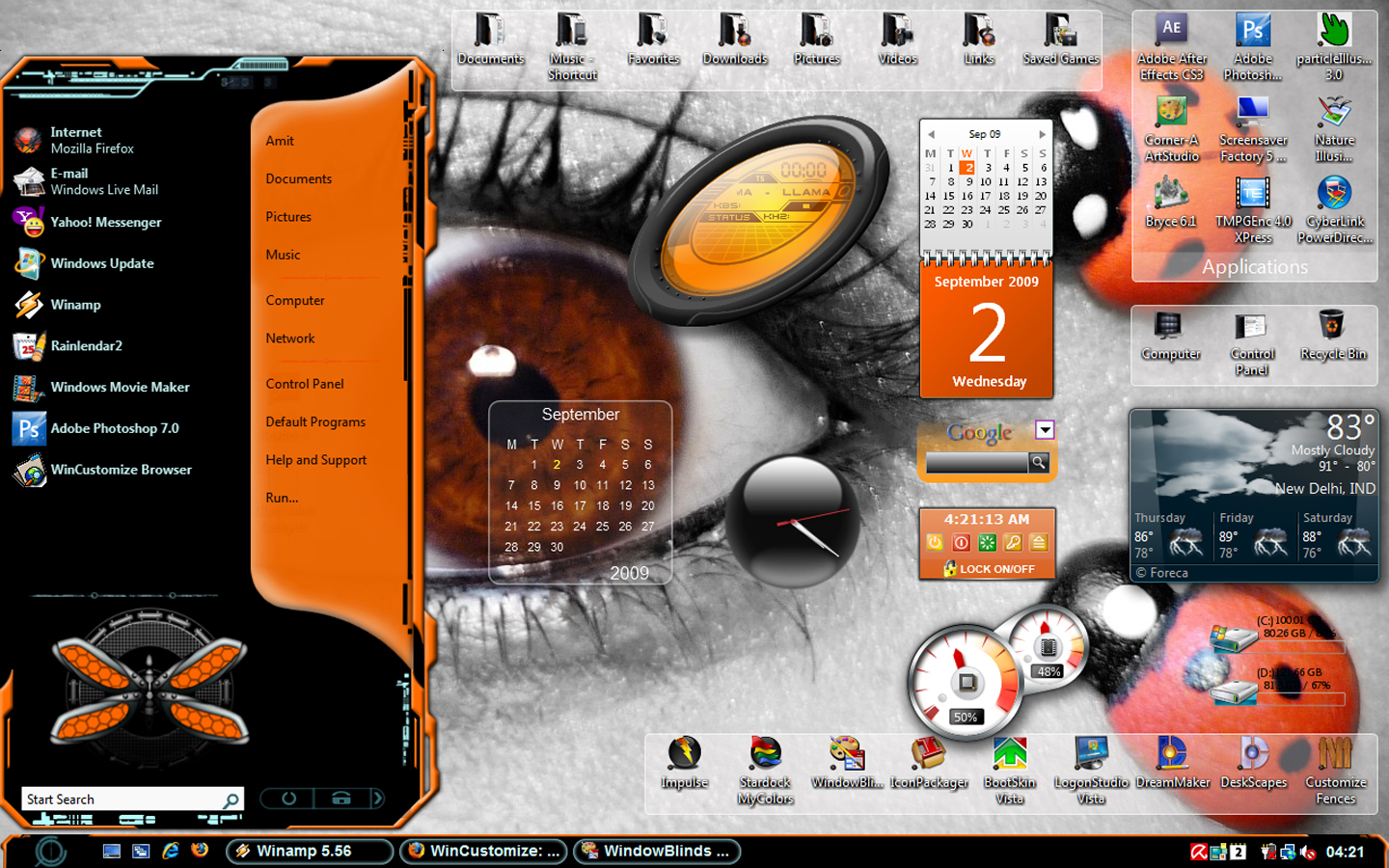Open CyberLink PowerDirector icon
This screenshot has height=868, width=1389.
[1334, 209]
